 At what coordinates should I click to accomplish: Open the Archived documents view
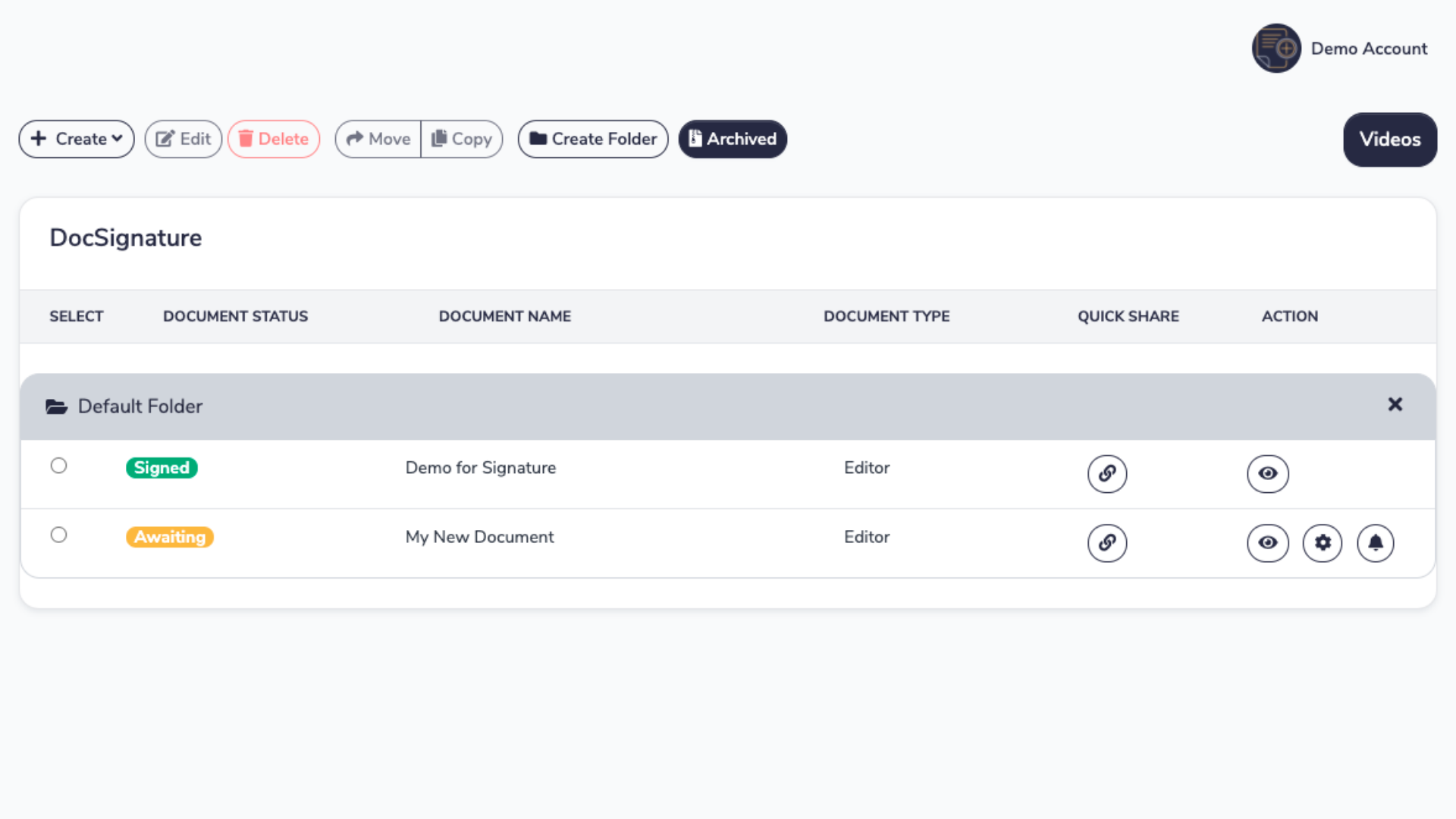[733, 139]
